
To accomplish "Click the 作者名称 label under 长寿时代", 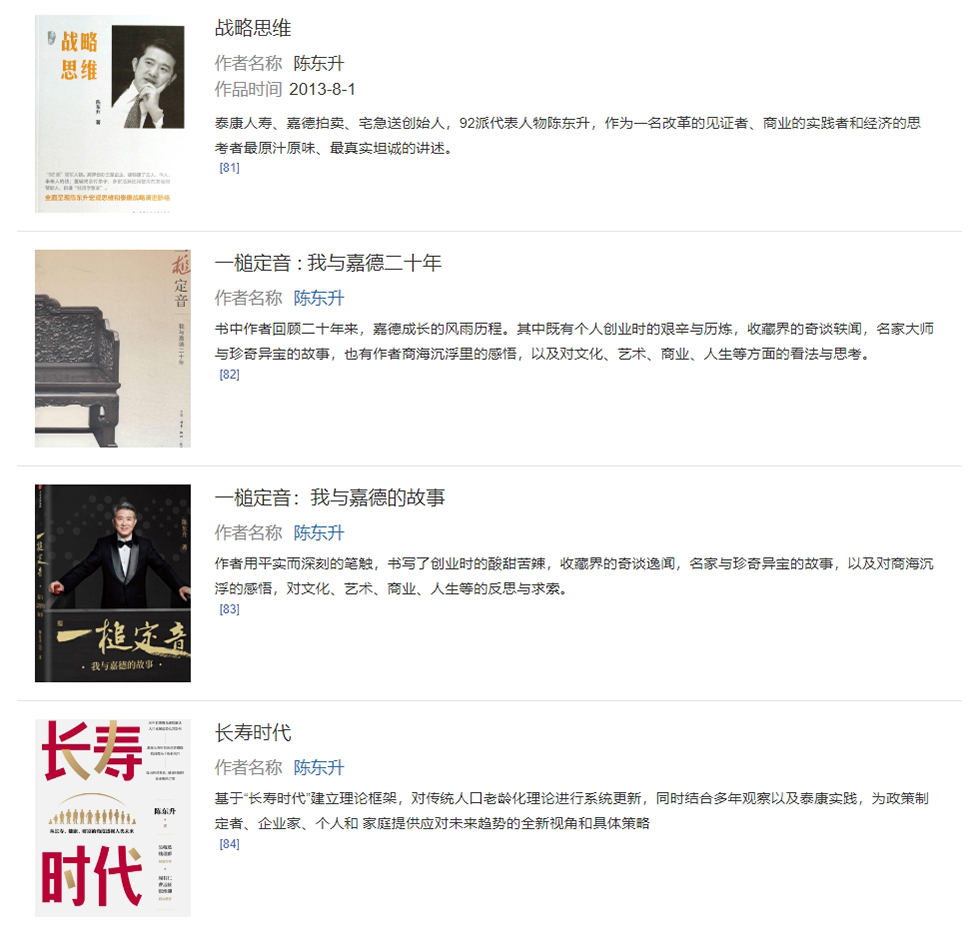I will [x=248, y=768].
